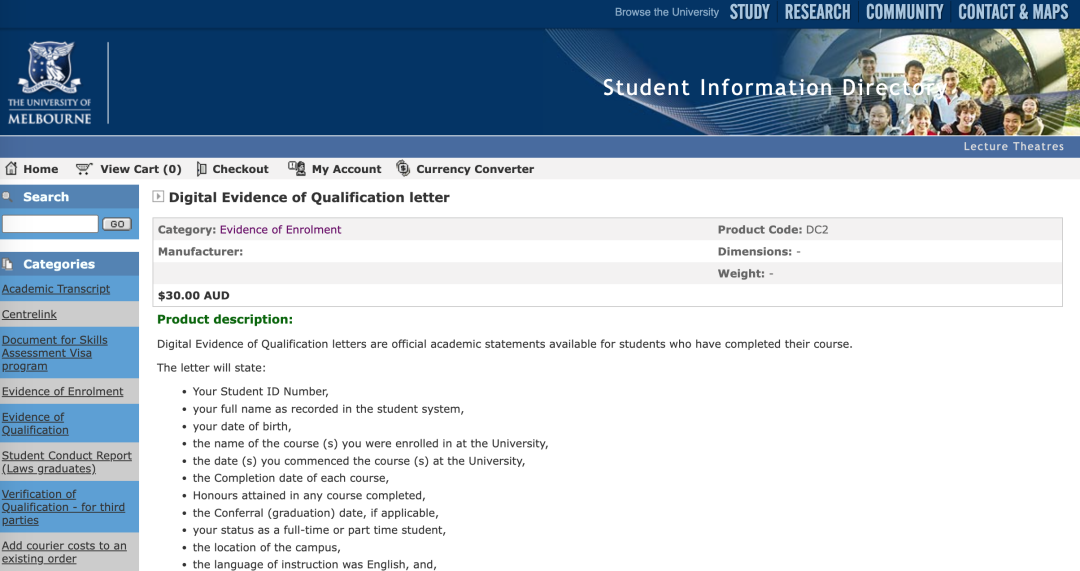Open the Evidence of Qualification category

(x=35, y=424)
